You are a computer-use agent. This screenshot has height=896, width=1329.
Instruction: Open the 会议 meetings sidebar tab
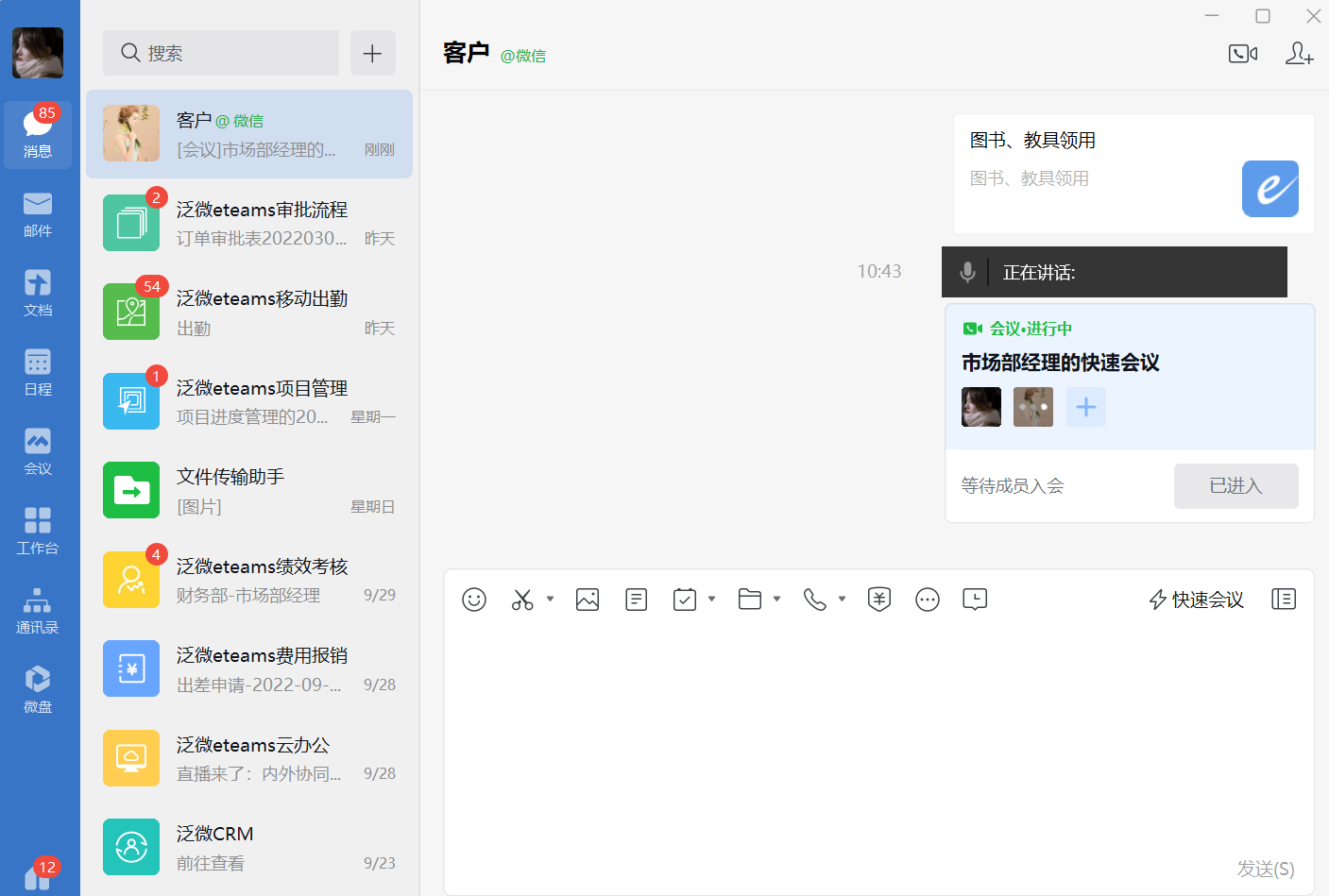pyautogui.click(x=38, y=452)
